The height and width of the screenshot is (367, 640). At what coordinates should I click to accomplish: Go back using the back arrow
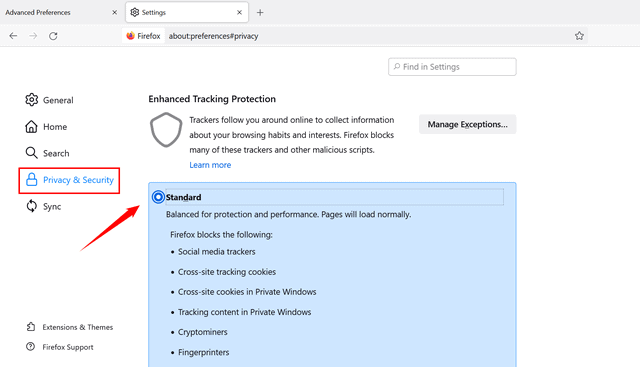pos(13,36)
